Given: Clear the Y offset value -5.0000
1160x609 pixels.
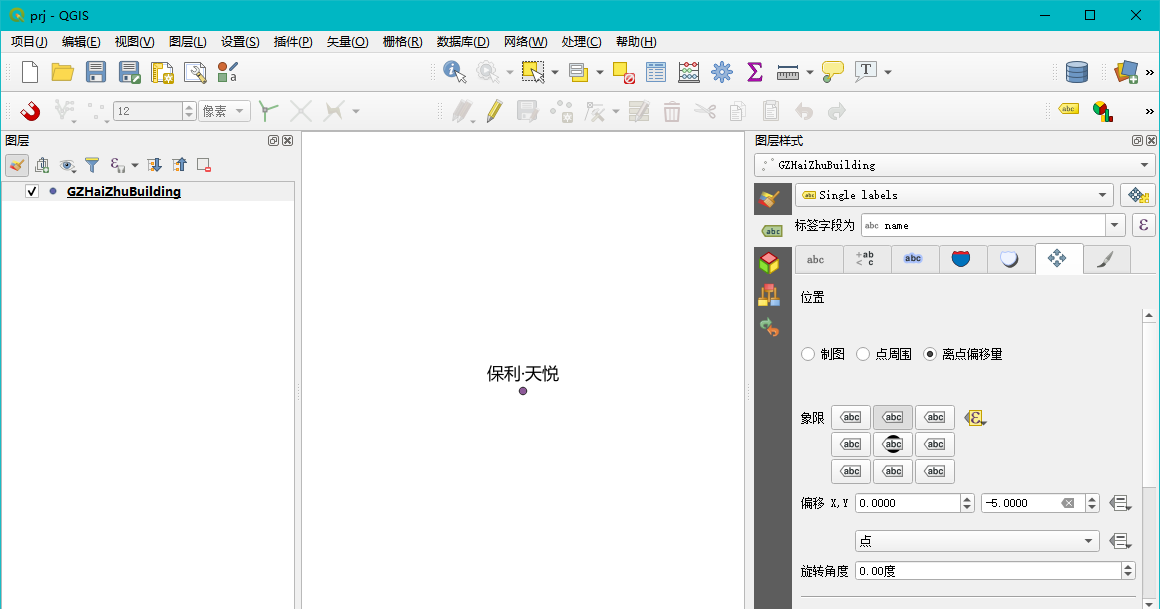Looking at the screenshot, I should click(1068, 503).
